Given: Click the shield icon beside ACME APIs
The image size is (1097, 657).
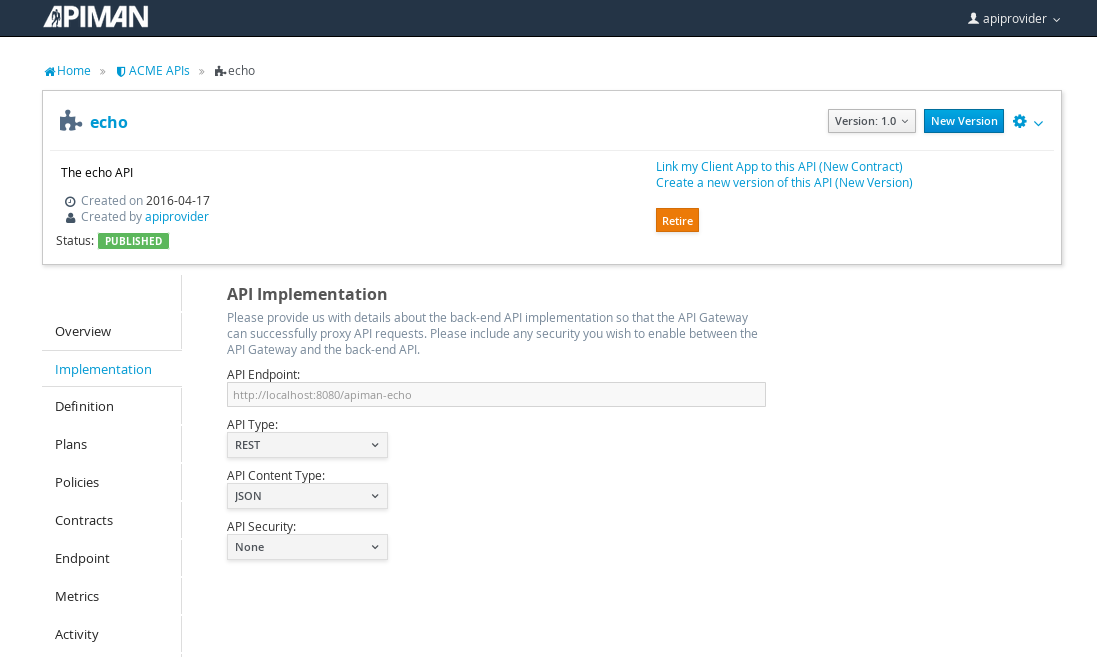Looking at the screenshot, I should [x=121, y=71].
